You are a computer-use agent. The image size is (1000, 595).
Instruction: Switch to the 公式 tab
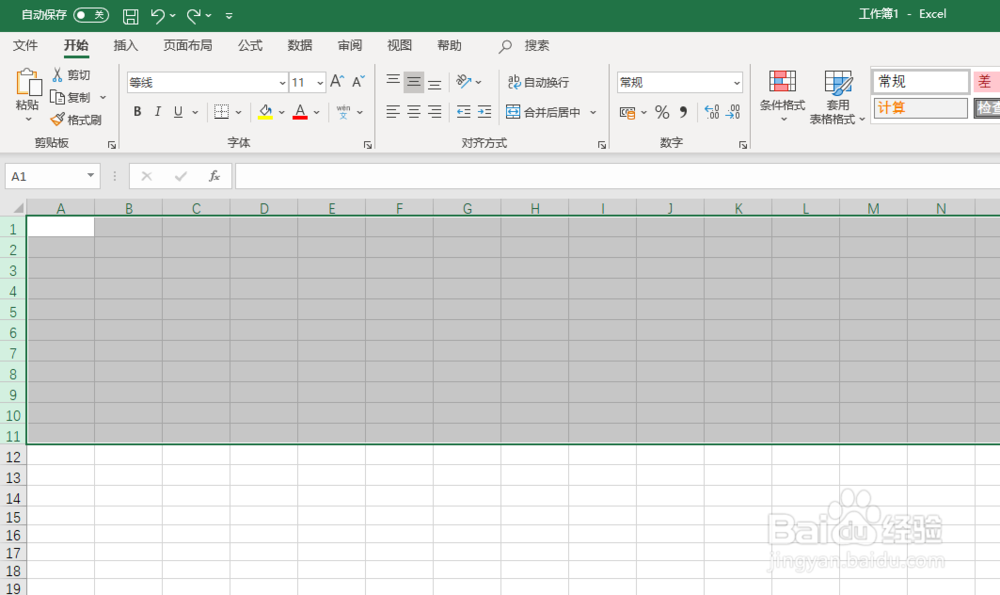(x=250, y=45)
